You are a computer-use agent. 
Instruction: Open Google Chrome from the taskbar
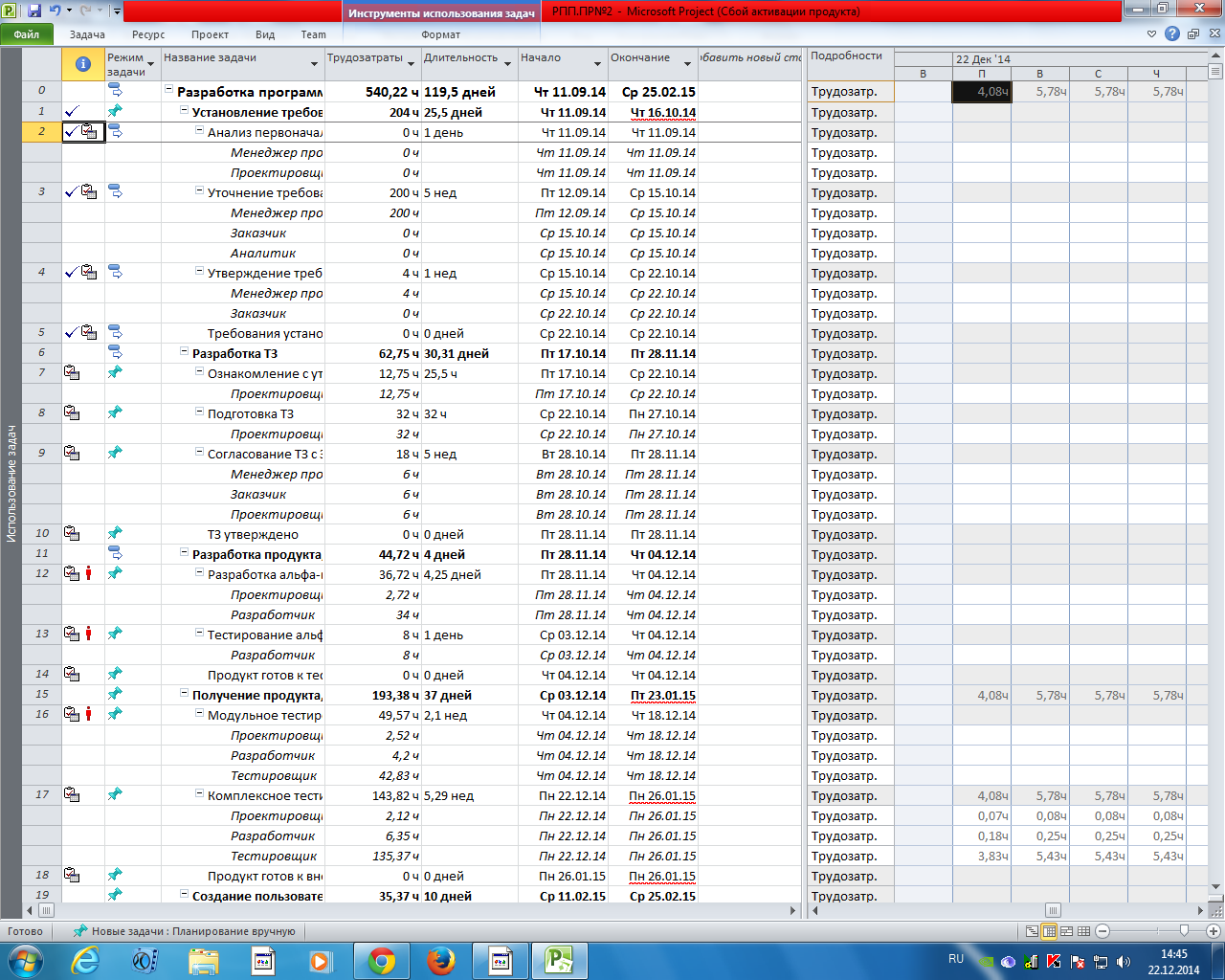pos(382,961)
